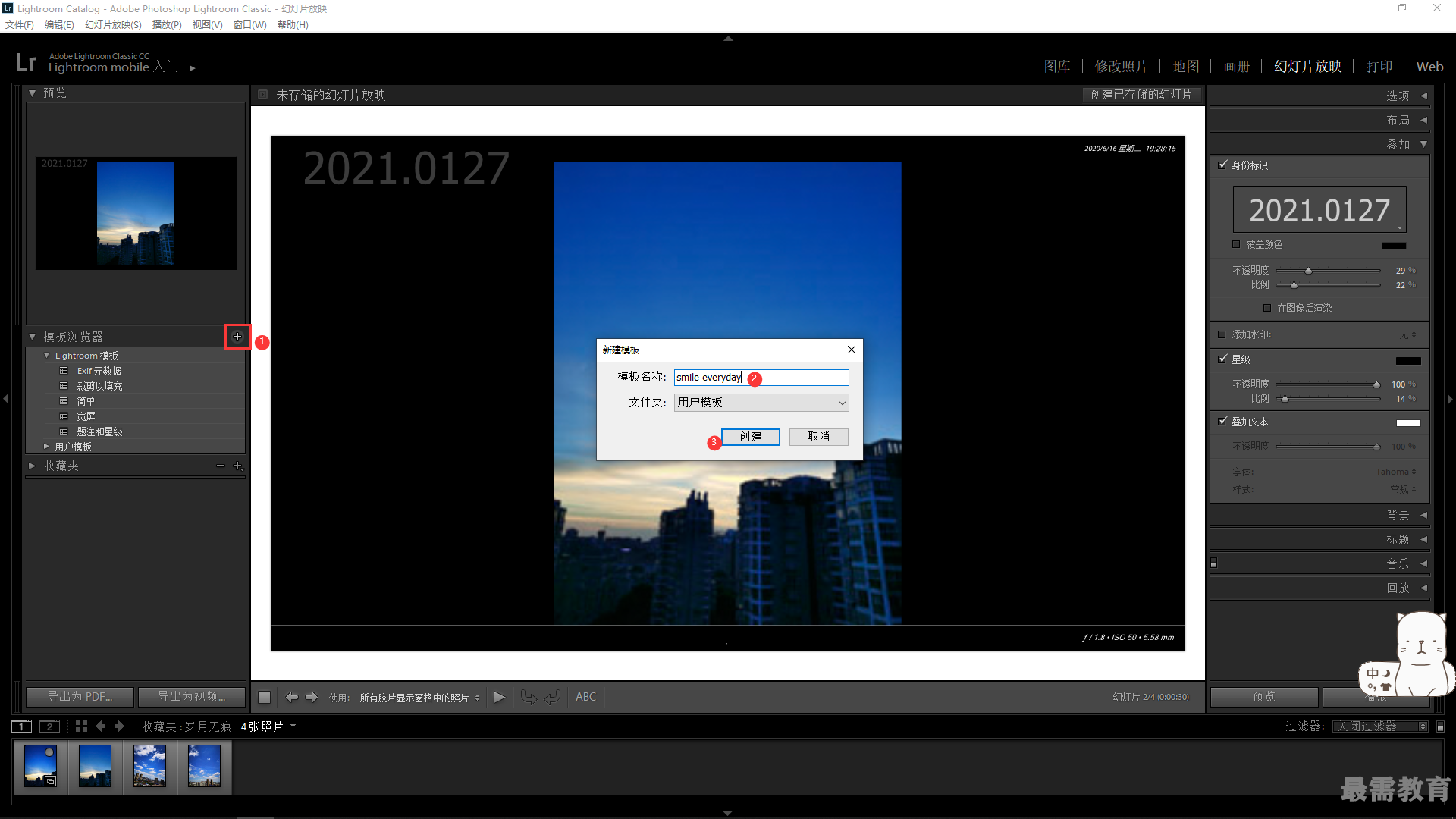This screenshot has width=1456, height=819.
Task: Select 简单 template
Action: click(86, 401)
